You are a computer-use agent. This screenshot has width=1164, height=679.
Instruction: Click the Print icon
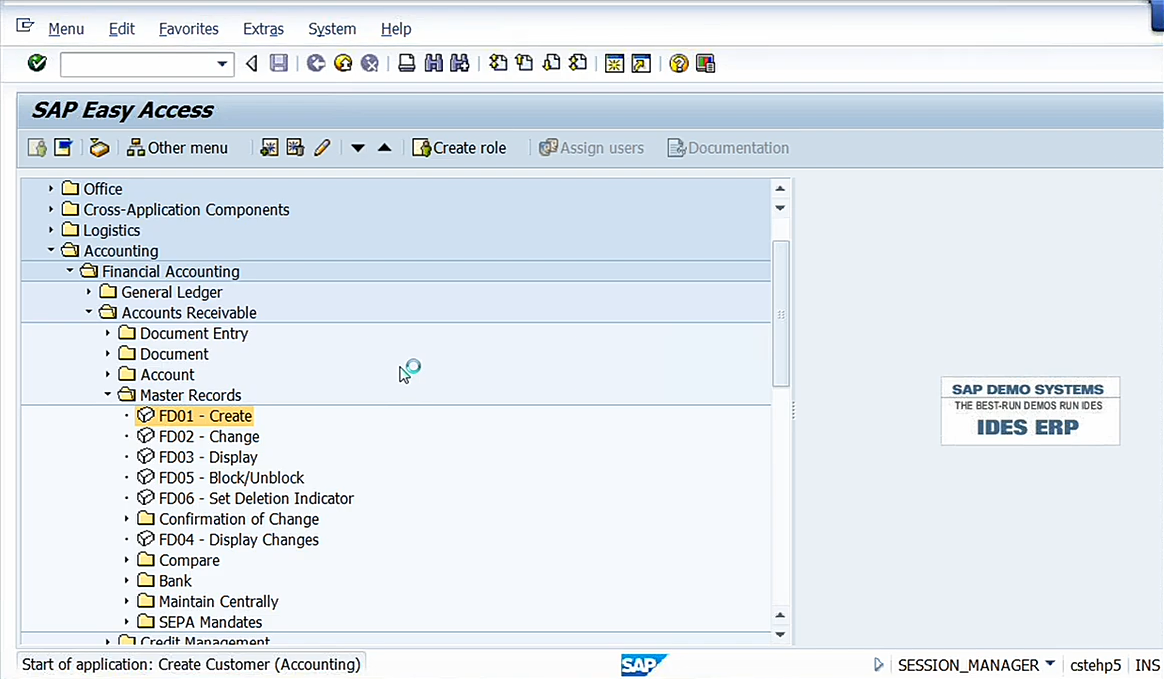click(406, 63)
